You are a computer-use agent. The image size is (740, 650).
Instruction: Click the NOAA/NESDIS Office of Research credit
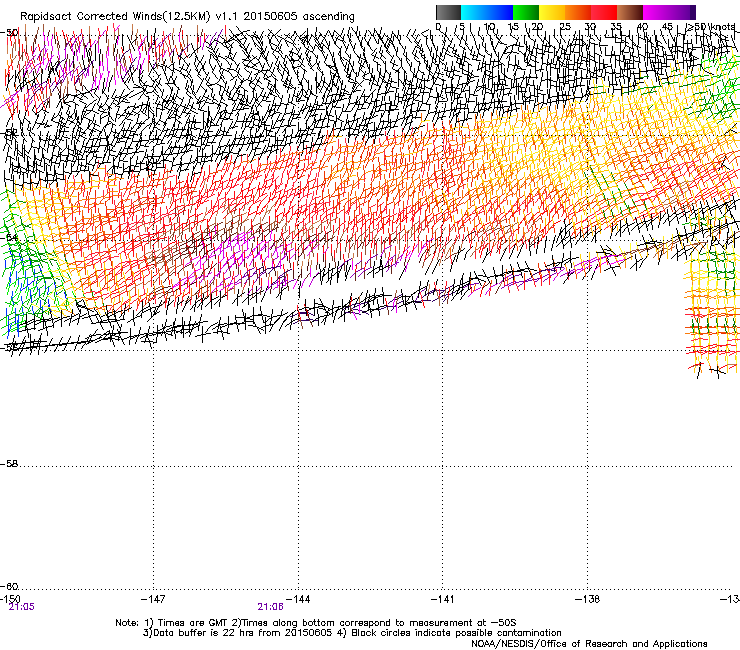pos(589,644)
